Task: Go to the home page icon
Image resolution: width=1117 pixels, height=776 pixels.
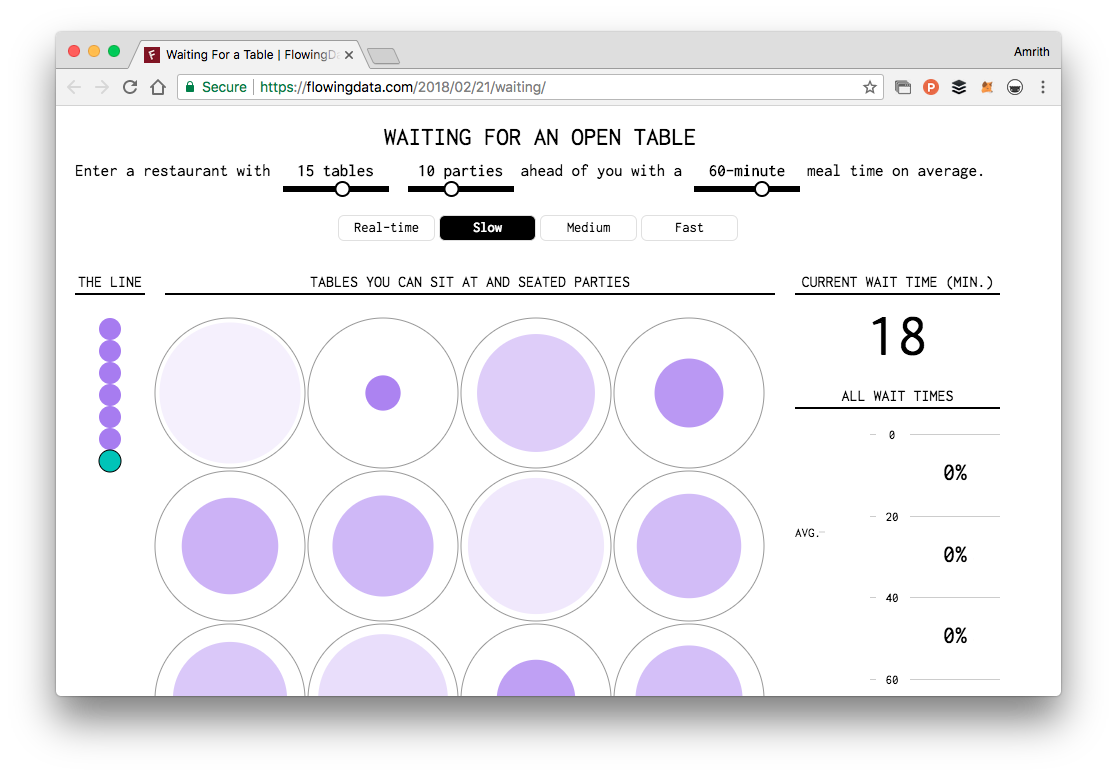Action: click(x=158, y=87)
